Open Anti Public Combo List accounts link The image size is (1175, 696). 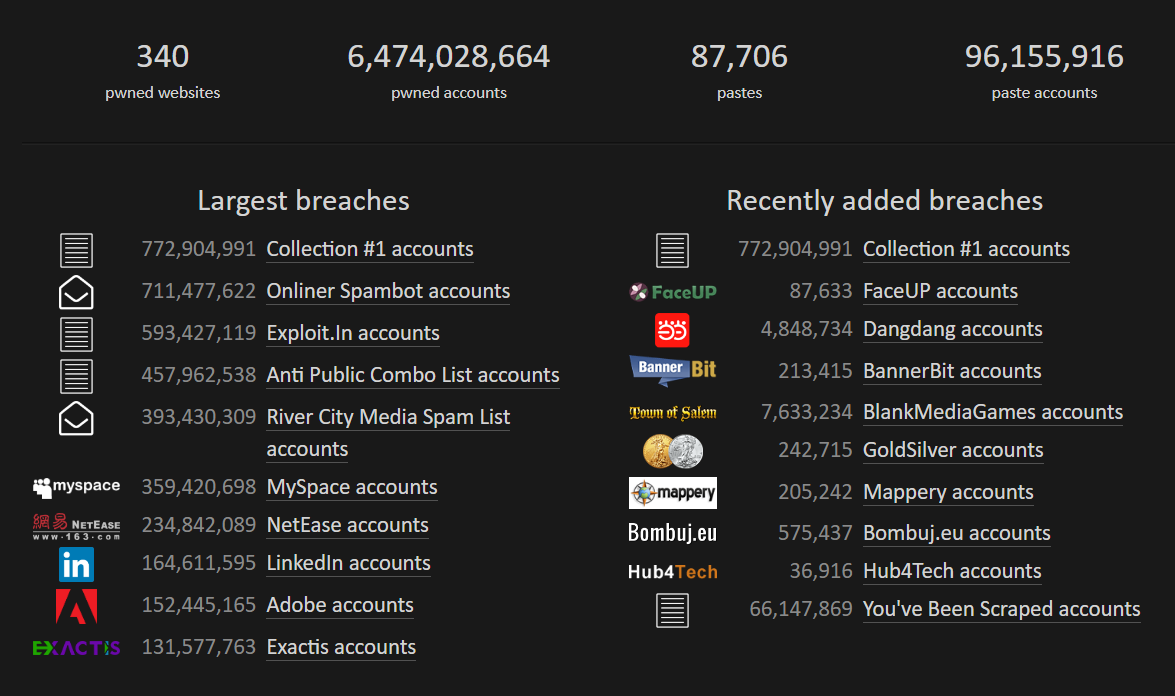[413, 375]
